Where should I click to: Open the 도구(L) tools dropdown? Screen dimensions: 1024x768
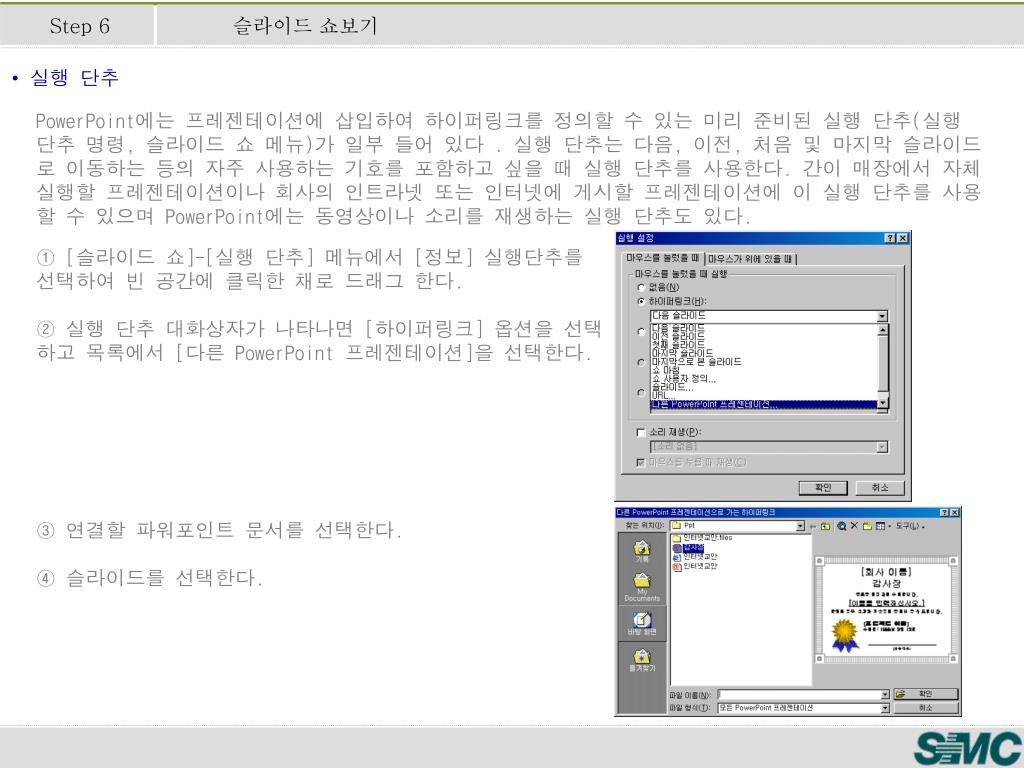(x=910, y=526)
